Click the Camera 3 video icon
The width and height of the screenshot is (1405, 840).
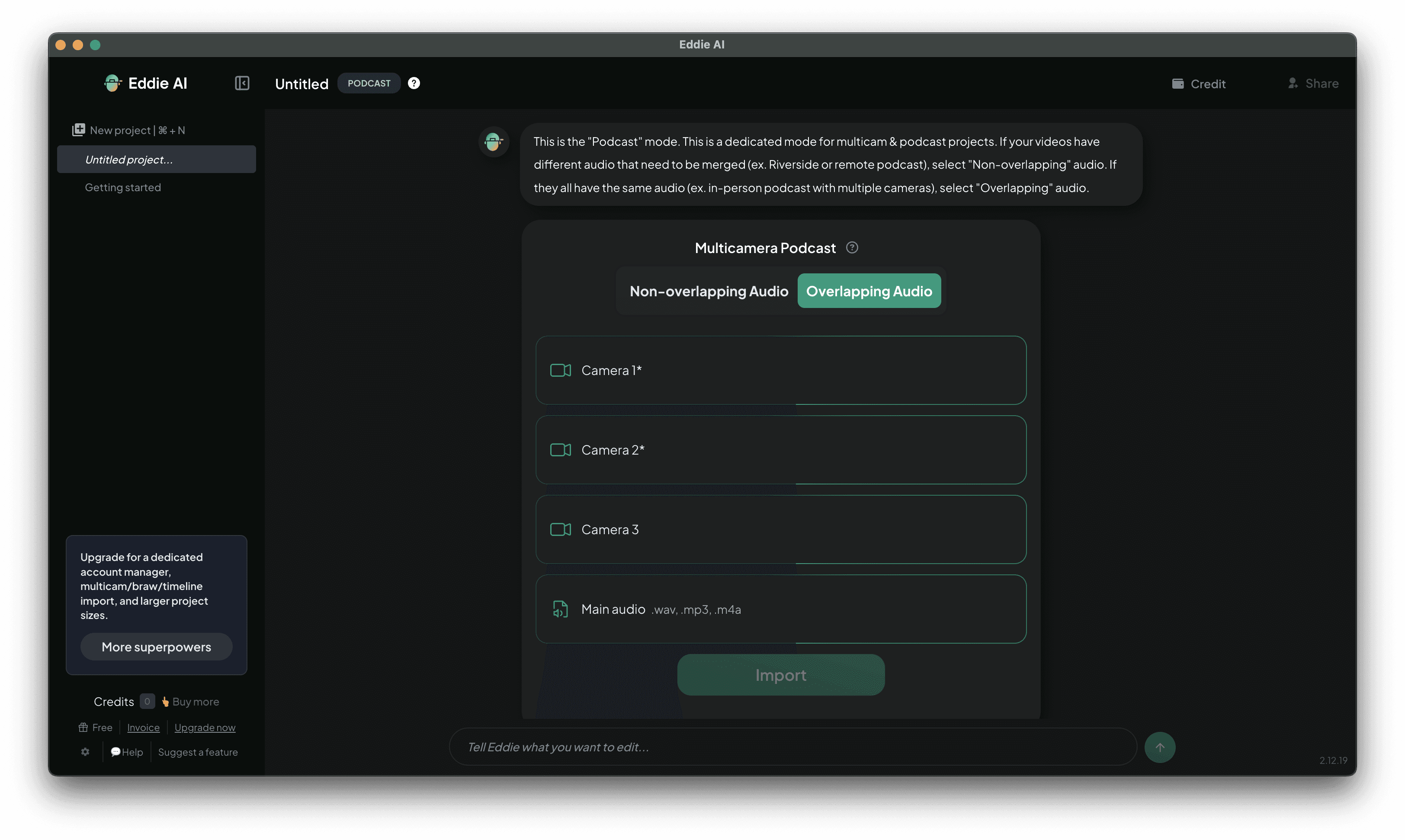(561, 529)
